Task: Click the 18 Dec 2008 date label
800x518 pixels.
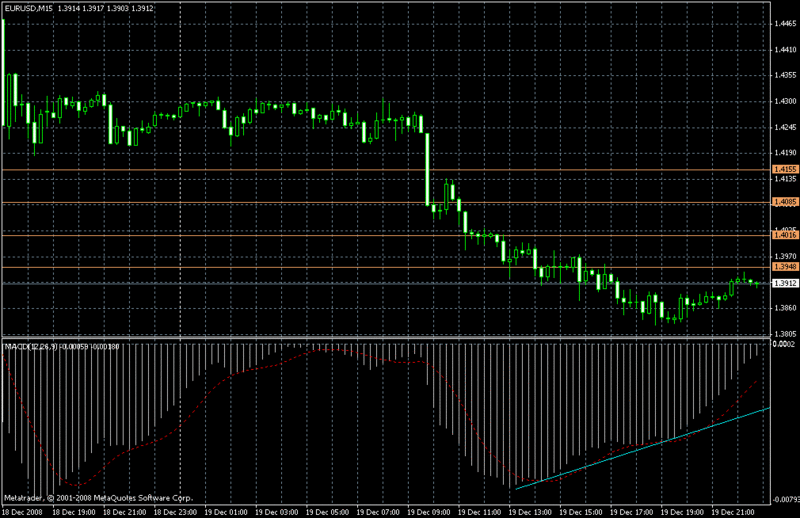Action: (23, 511)
